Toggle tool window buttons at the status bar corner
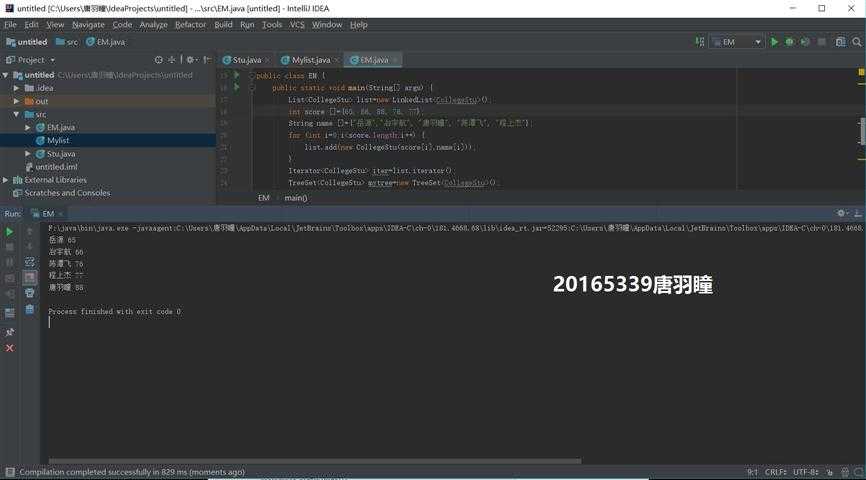The width and height of the screenshot is (866, 480). [9, 472]
